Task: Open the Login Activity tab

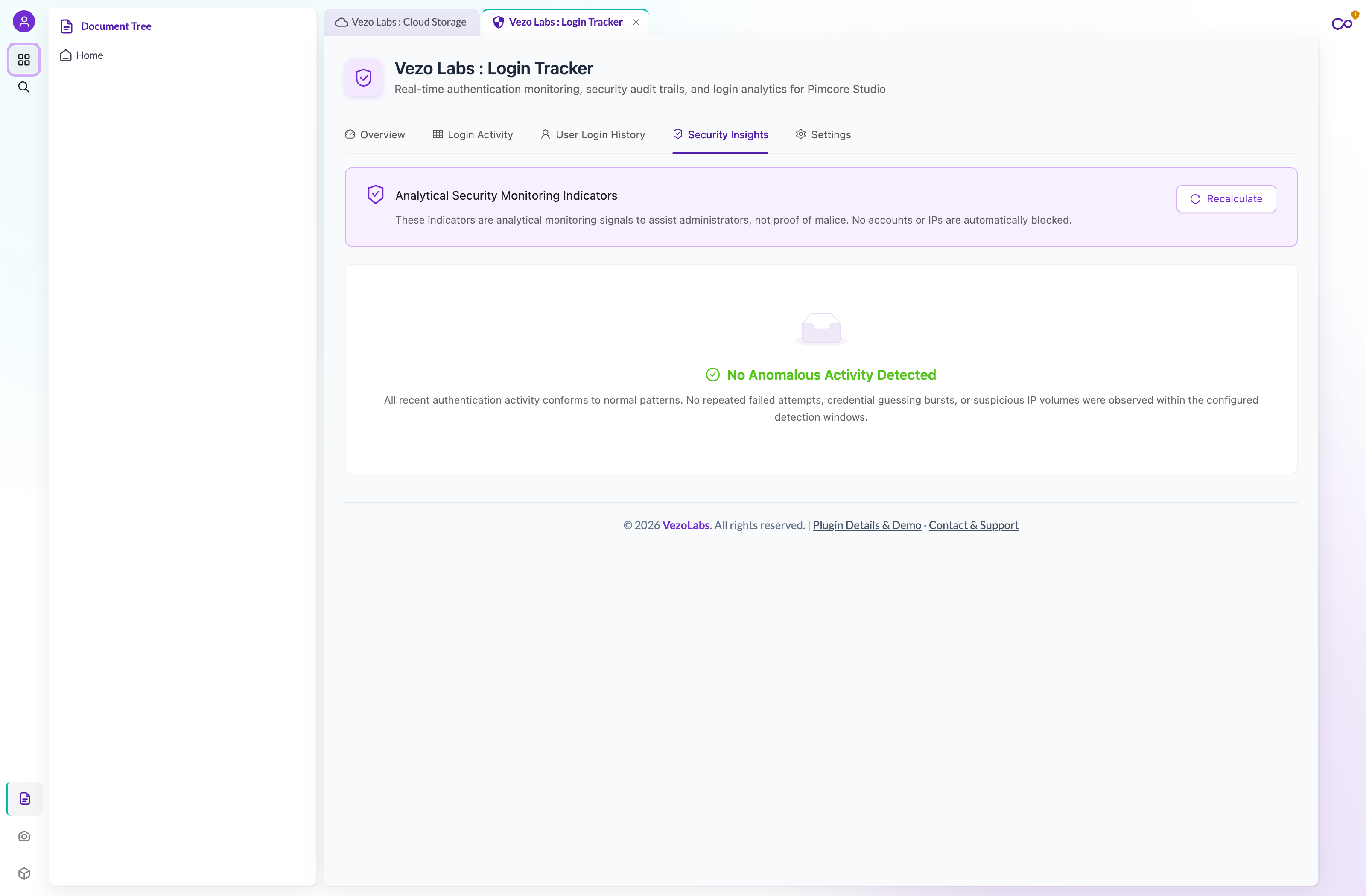Action: 473,134
